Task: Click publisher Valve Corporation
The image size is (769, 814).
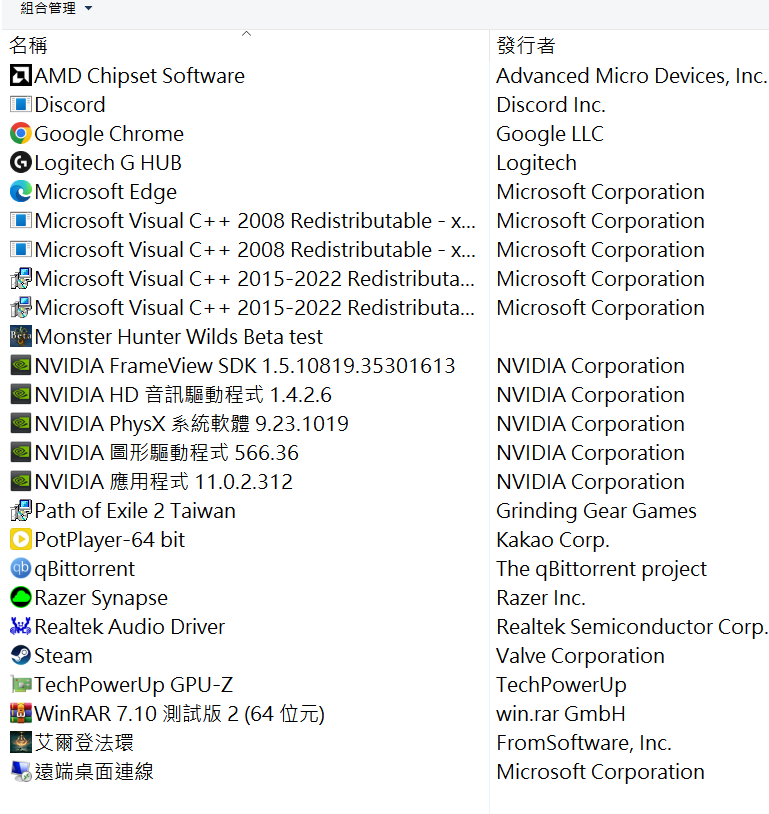Action: (x=580, y=656)
